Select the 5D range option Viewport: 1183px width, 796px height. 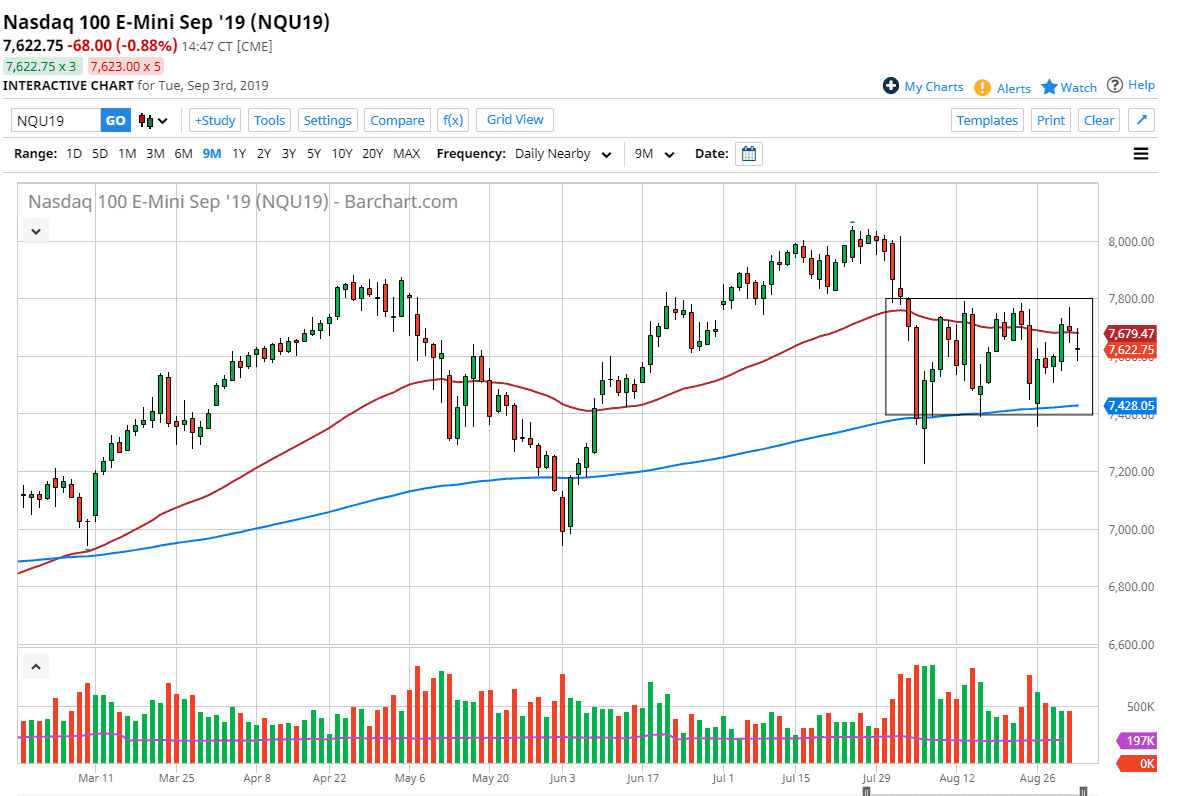[100, 154]
